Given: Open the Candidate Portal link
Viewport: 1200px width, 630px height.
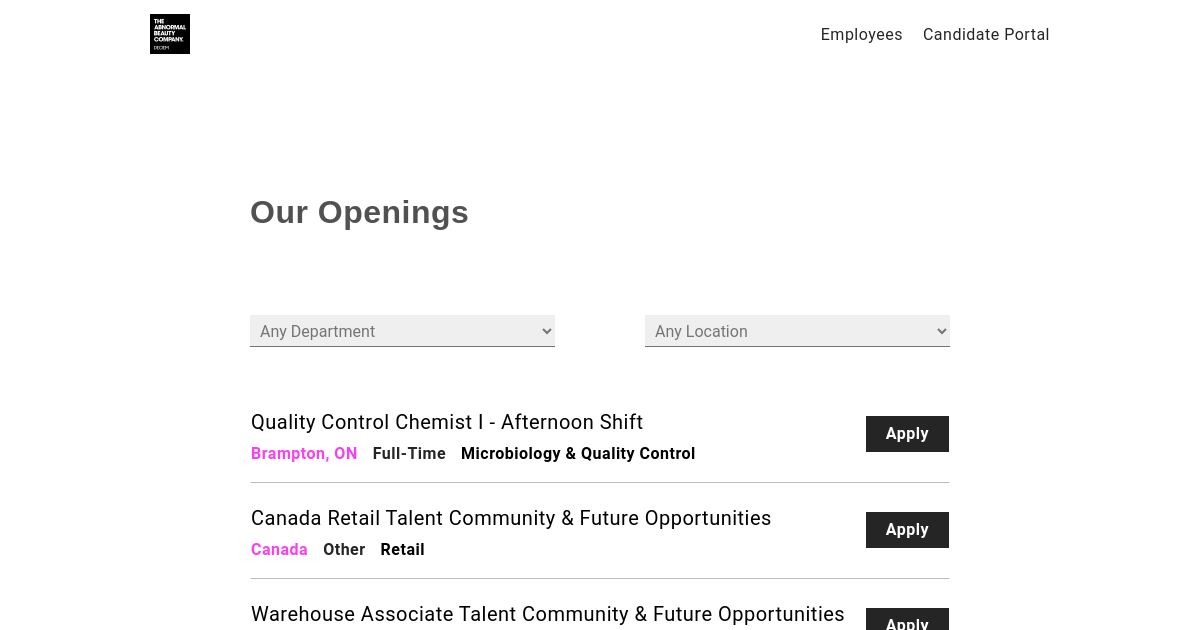Looking at the screenshot, I should coord(986,35).
